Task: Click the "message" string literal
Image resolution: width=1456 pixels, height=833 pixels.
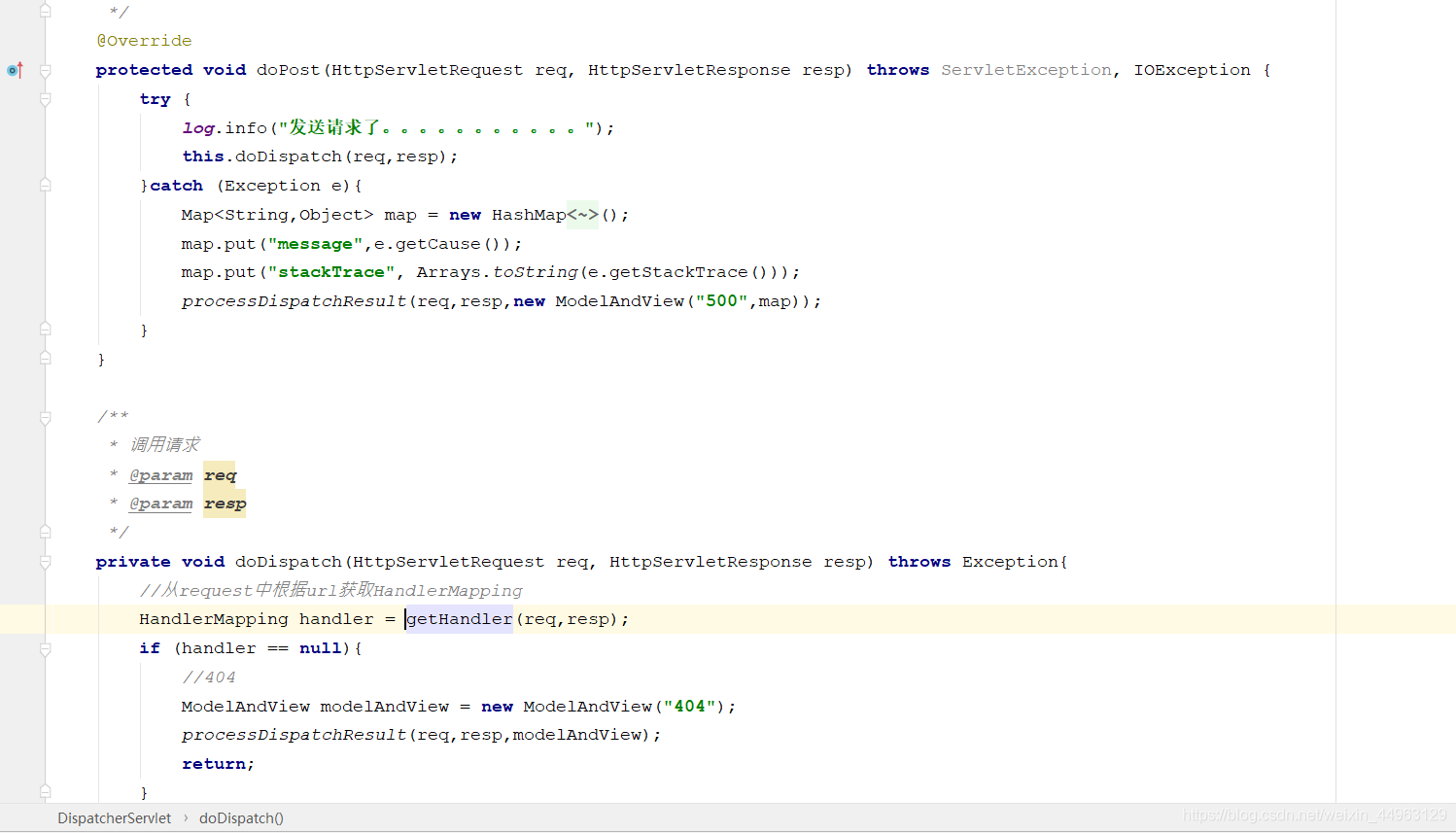Action: point(315,244)
